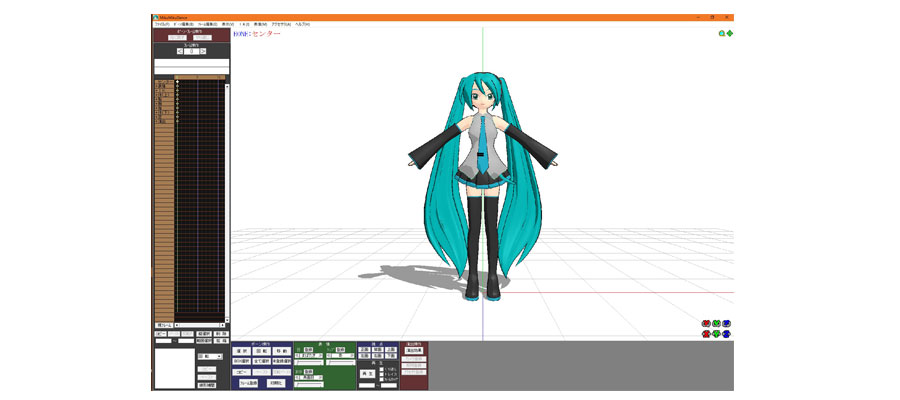Toggle the bottom checkbox in 再生 panel
900x400 pixels.
pos(382,379)
